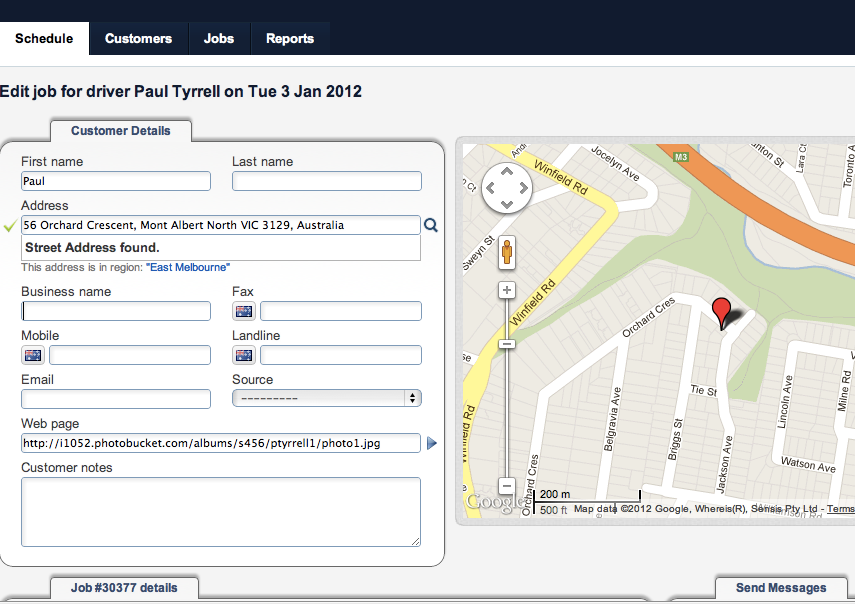Switch to the Schedule tab
855x604 pixels.
point(44,39)
